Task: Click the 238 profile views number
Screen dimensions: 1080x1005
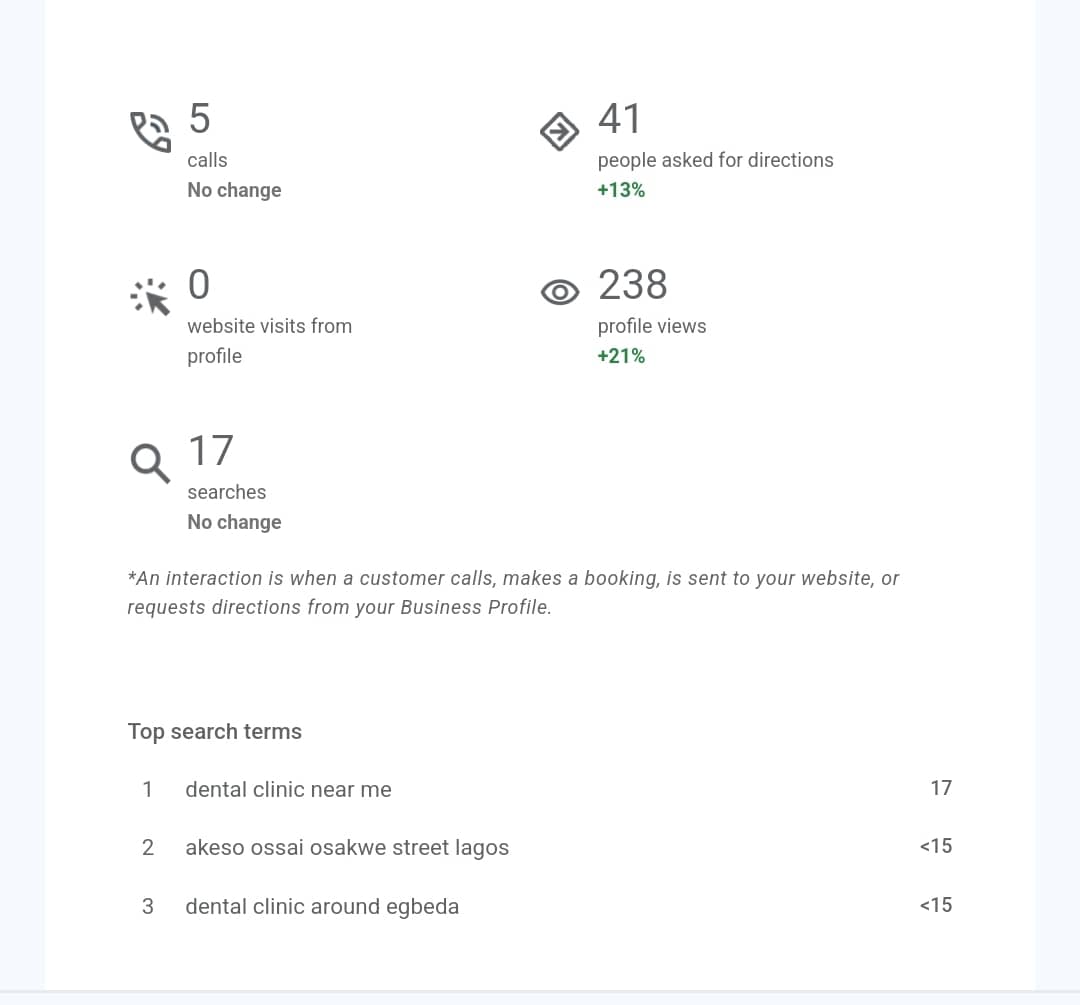Action: click(632, 285)
